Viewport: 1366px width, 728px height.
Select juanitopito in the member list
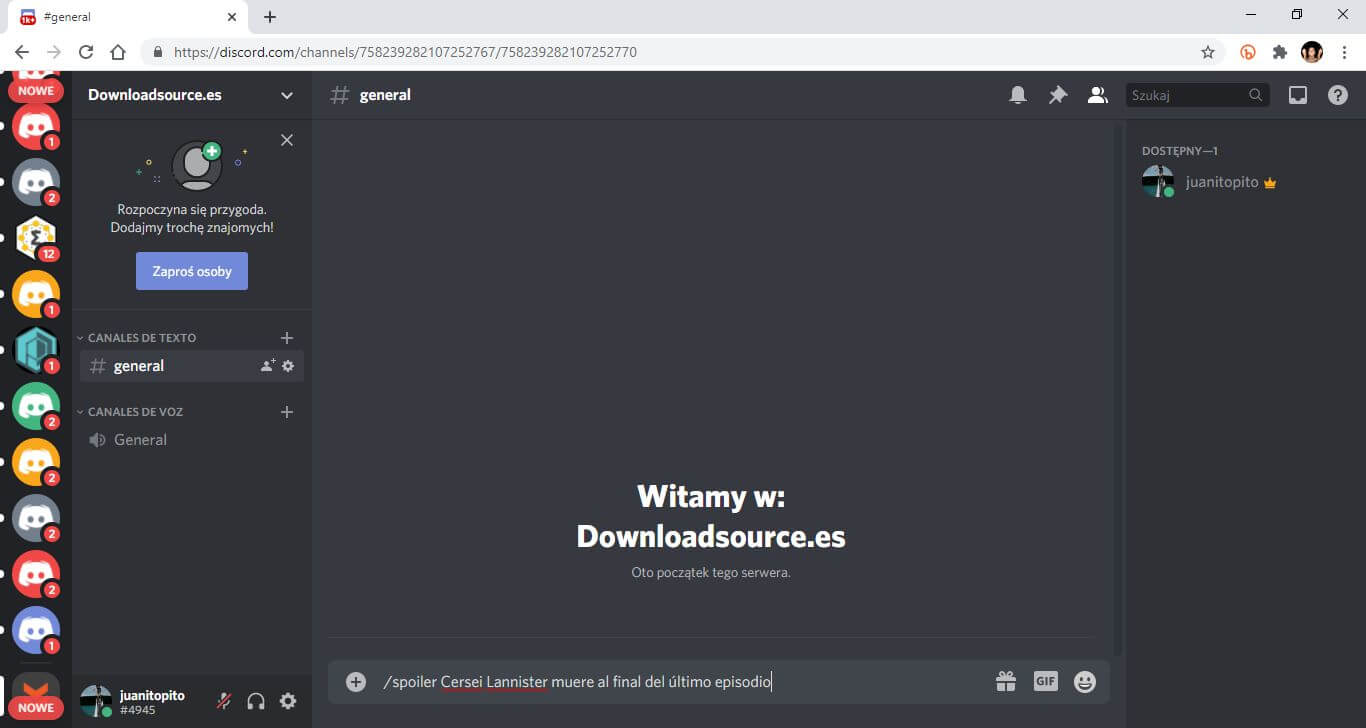1240,183
